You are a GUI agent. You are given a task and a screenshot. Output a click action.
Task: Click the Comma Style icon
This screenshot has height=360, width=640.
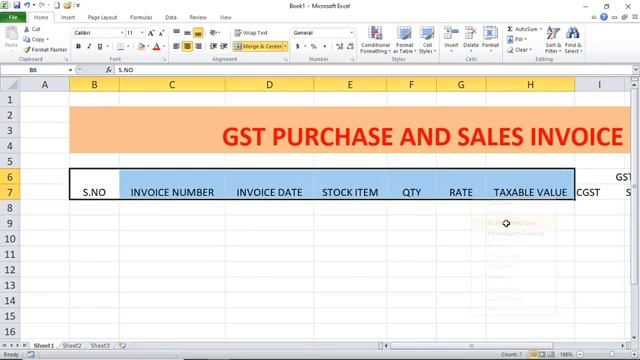324,47
